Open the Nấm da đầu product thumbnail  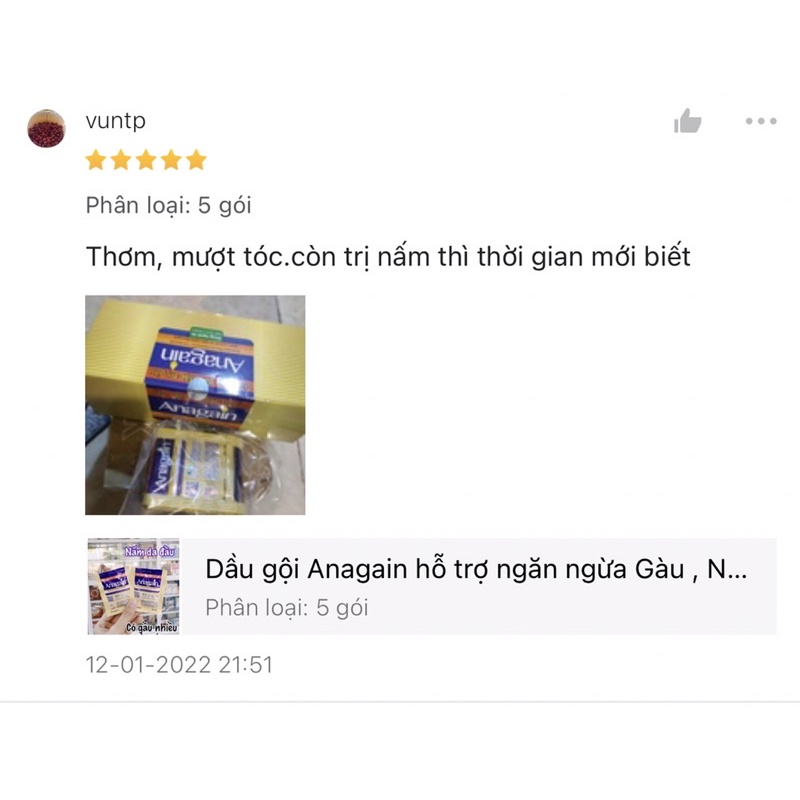pos(134,586)
